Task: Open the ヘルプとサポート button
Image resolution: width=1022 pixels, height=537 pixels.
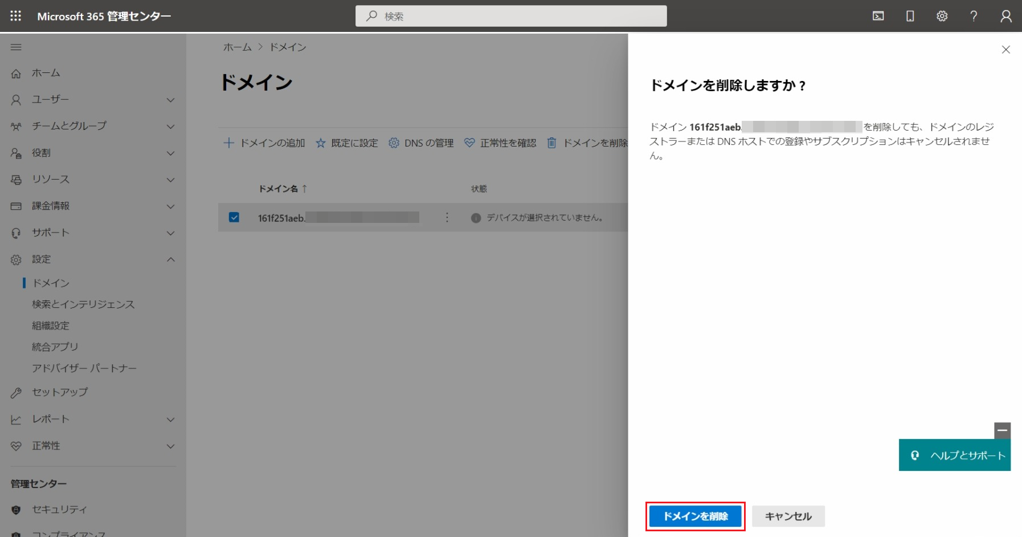Action: coord(955,455)
